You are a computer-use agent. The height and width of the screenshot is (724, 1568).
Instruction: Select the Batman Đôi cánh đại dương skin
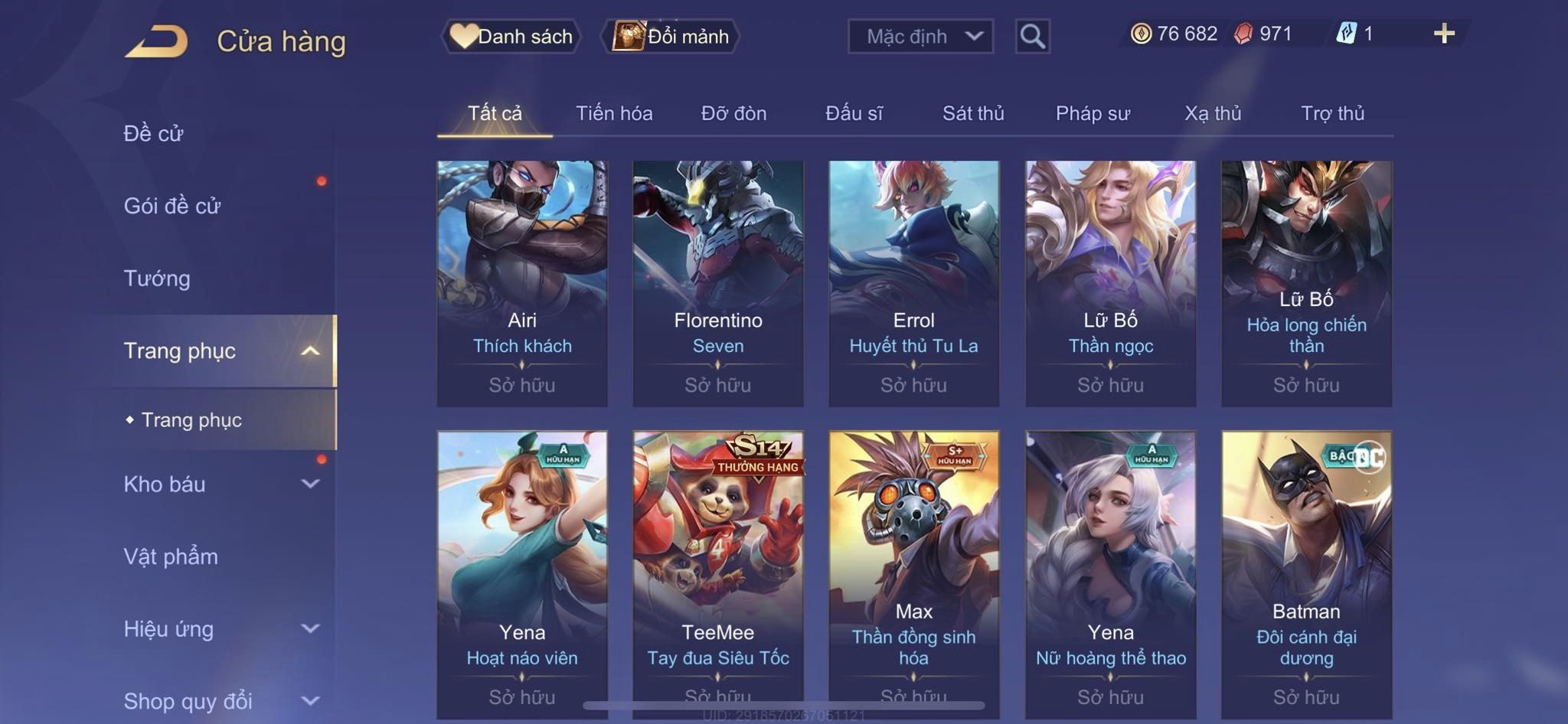(1306, 574)
